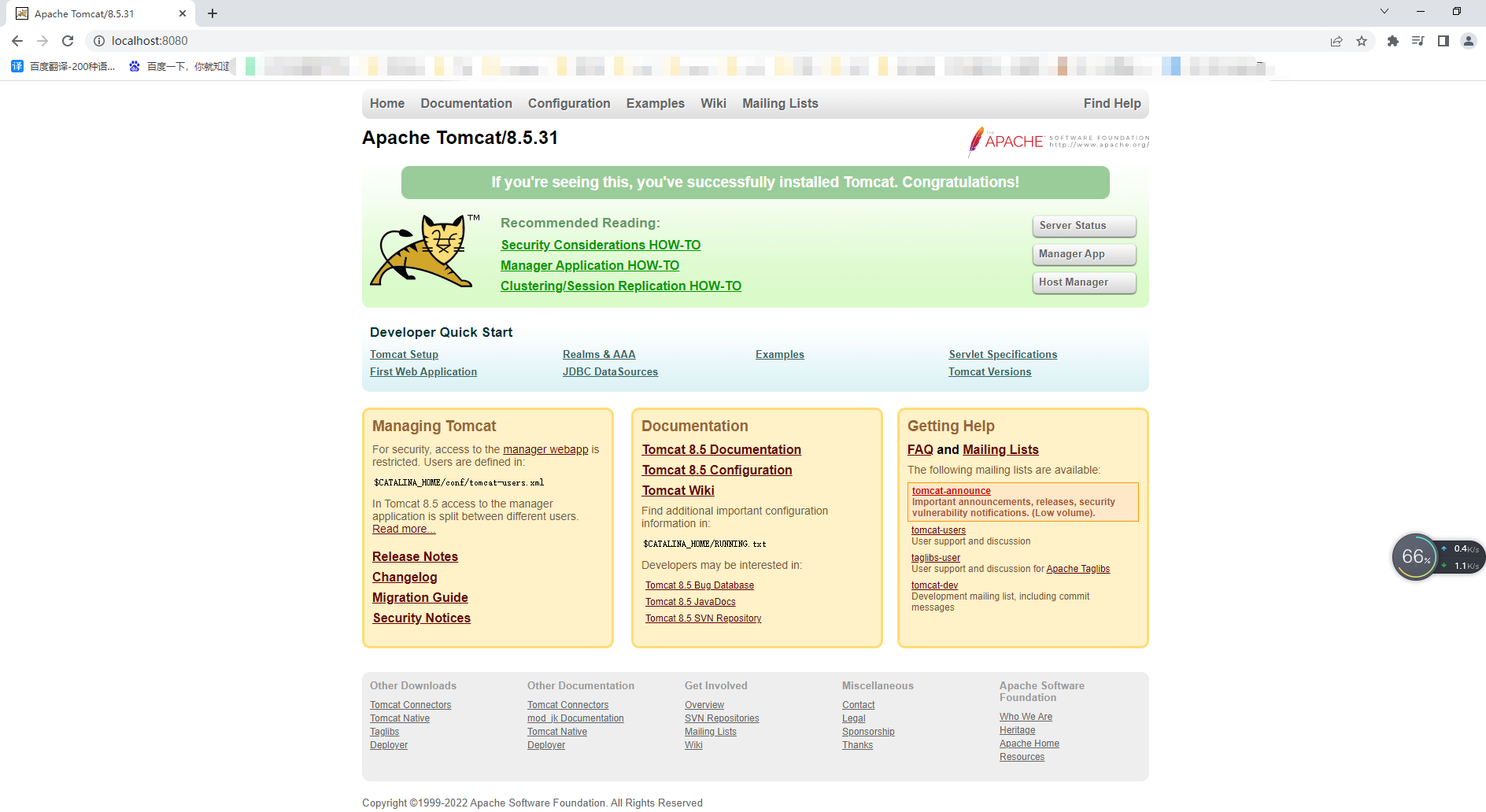Open Documentation in the navigation bar
The image size is (1486, 812).
[x=466, y=103]
